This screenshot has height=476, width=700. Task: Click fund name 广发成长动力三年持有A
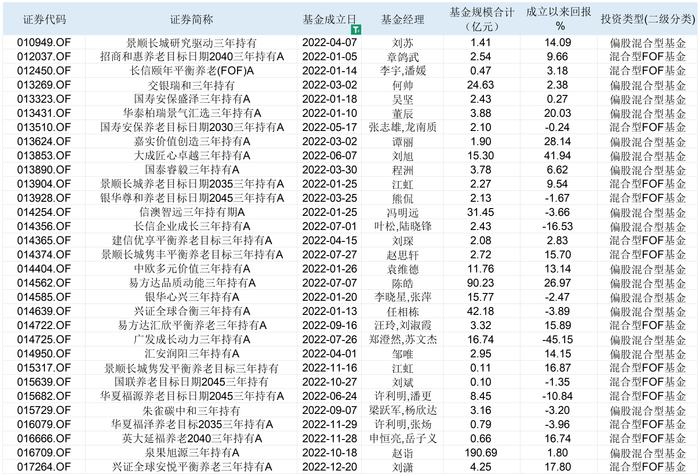192,339
